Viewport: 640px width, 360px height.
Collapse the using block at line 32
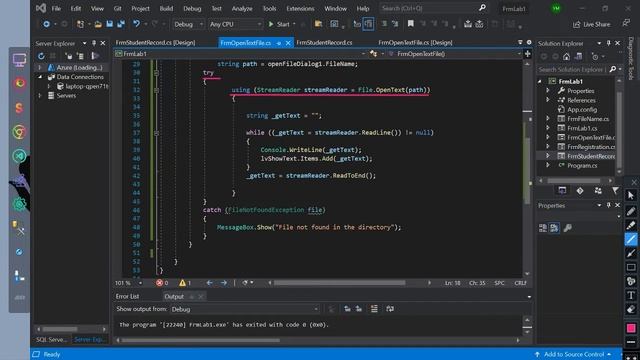156,90
